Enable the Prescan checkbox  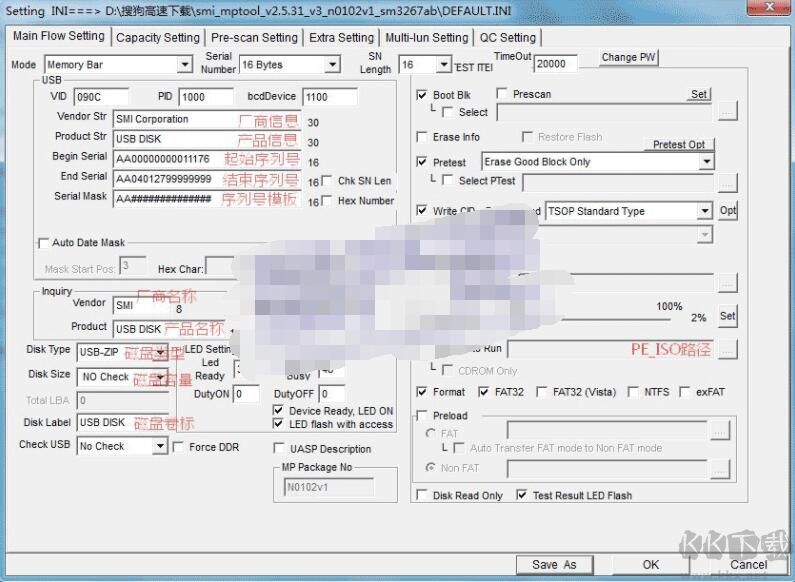502,93
